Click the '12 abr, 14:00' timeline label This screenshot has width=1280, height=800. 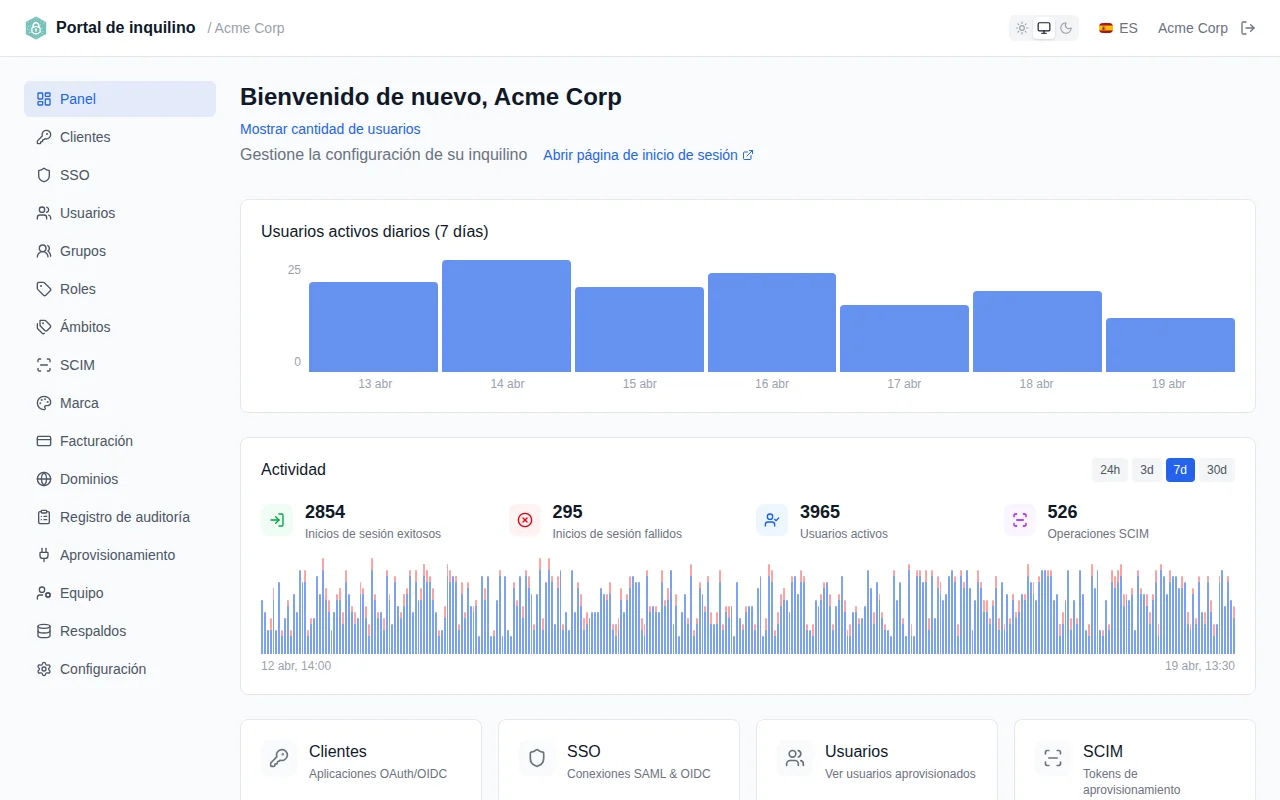click(x=296, y=666)
